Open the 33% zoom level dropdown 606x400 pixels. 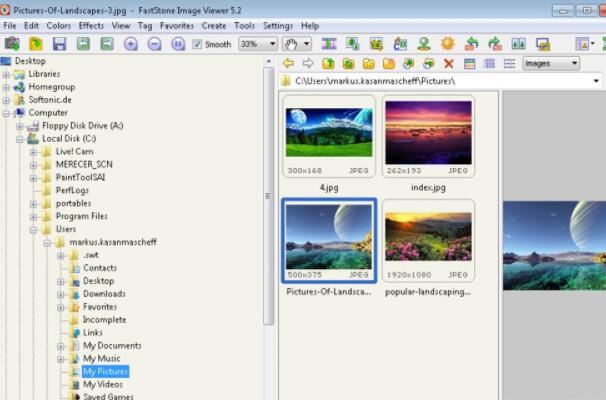coord(258,44)
